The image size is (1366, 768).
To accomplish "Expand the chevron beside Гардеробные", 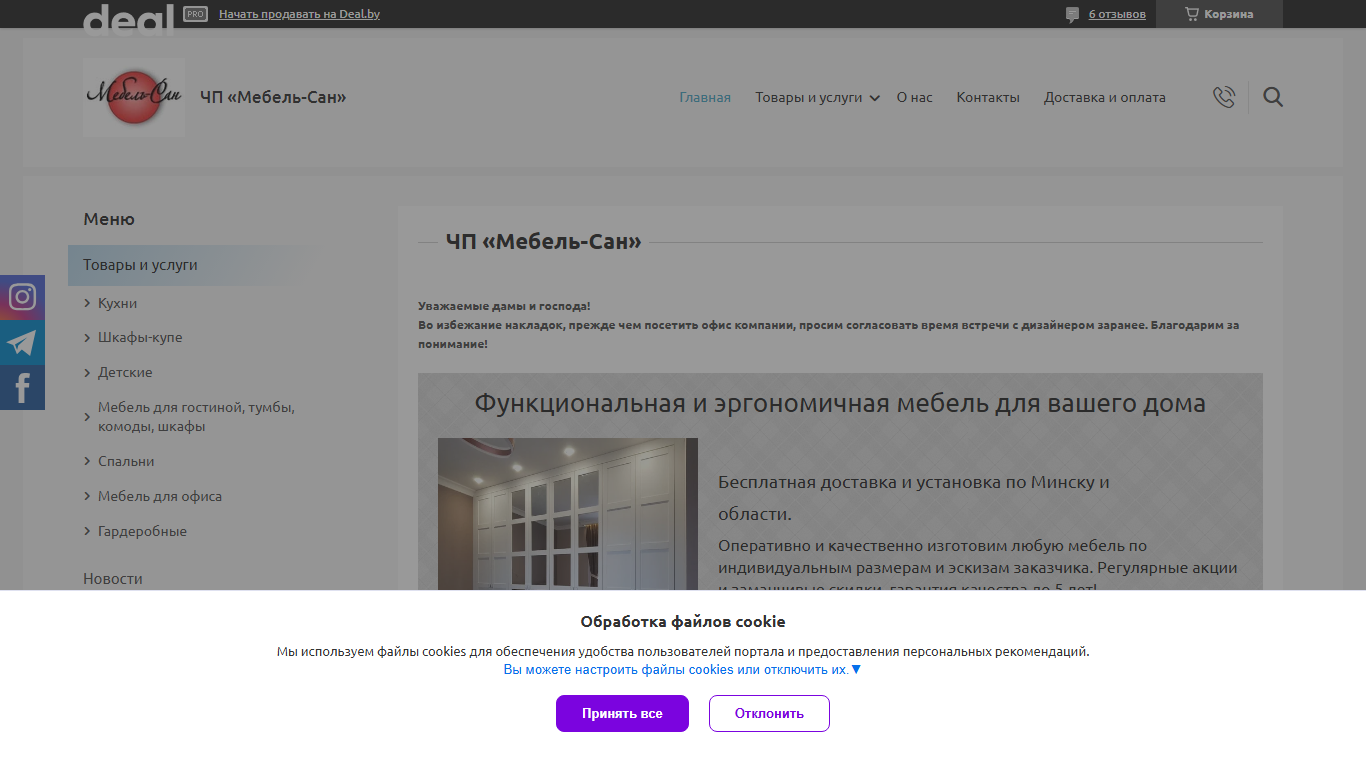I will pos(88,531).
